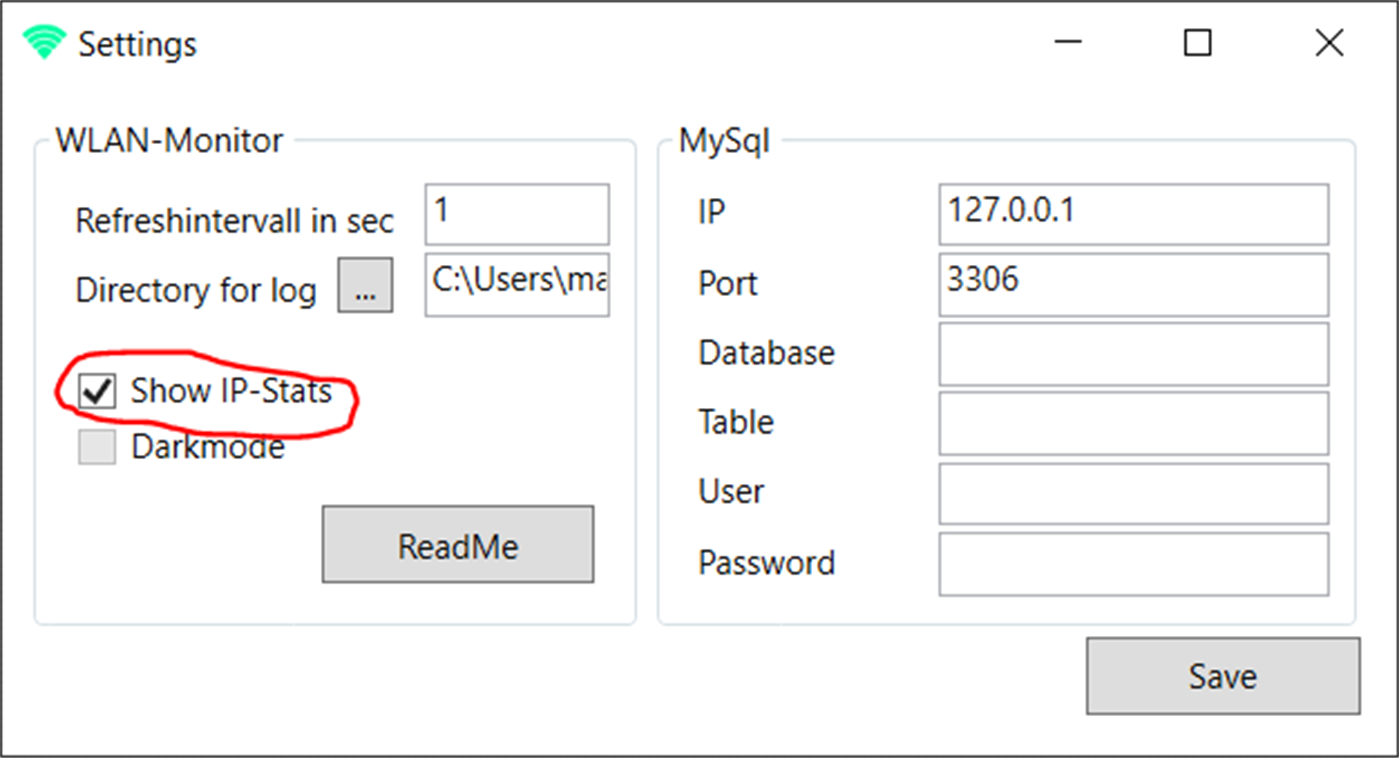Click the Refreshintervall in sec field
The width and height of the screenshot is (1399, 758).
point(516,214)
